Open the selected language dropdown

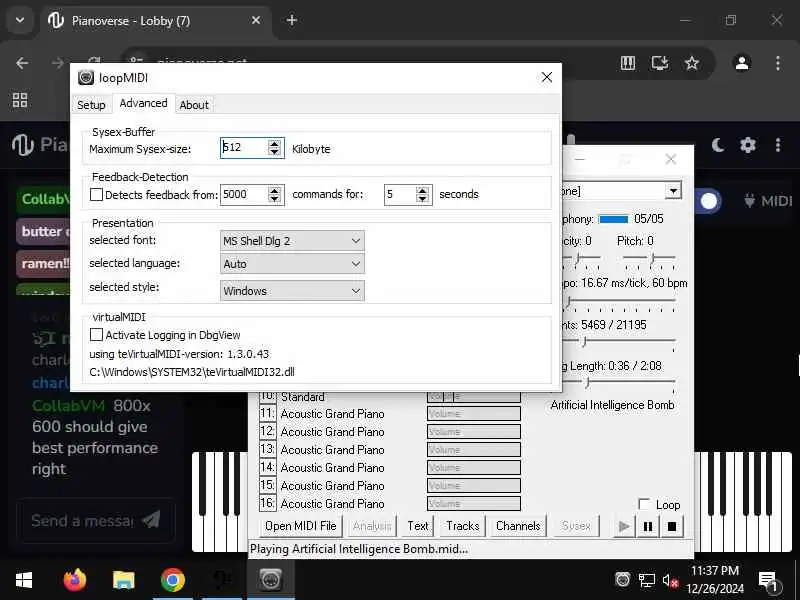pyautogui.click(x=292, y=264)
